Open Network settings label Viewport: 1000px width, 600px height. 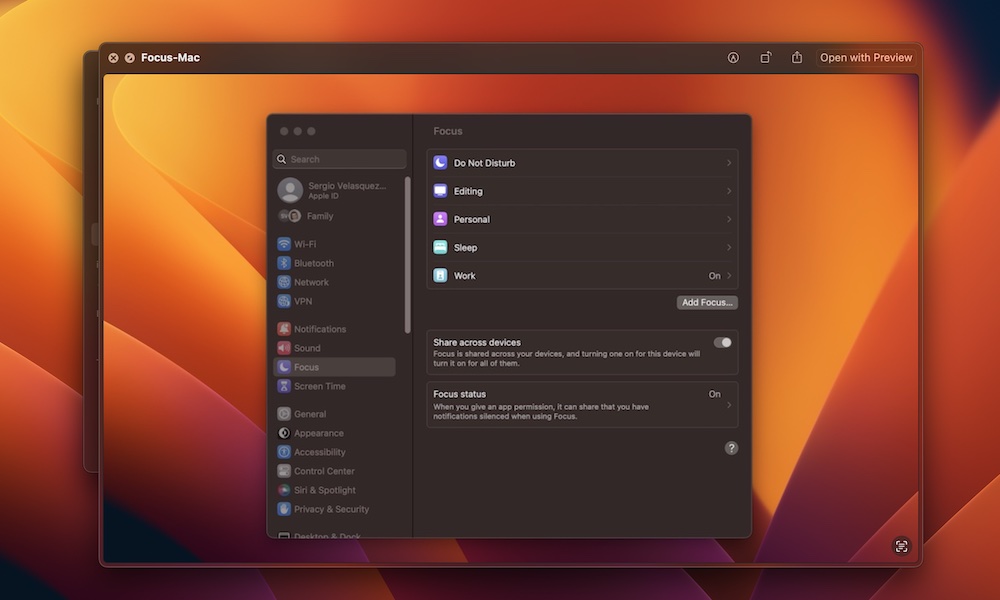[x=311, y=282]
